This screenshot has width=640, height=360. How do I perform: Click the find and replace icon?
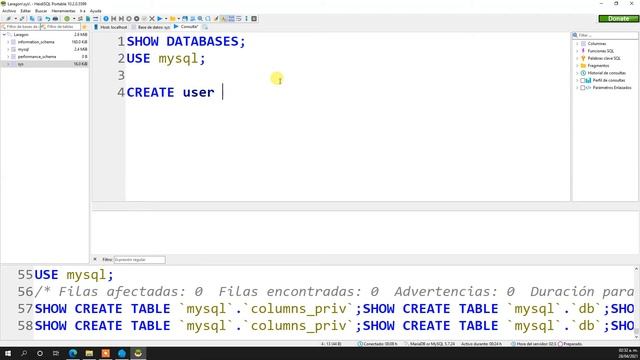[208, 19]
